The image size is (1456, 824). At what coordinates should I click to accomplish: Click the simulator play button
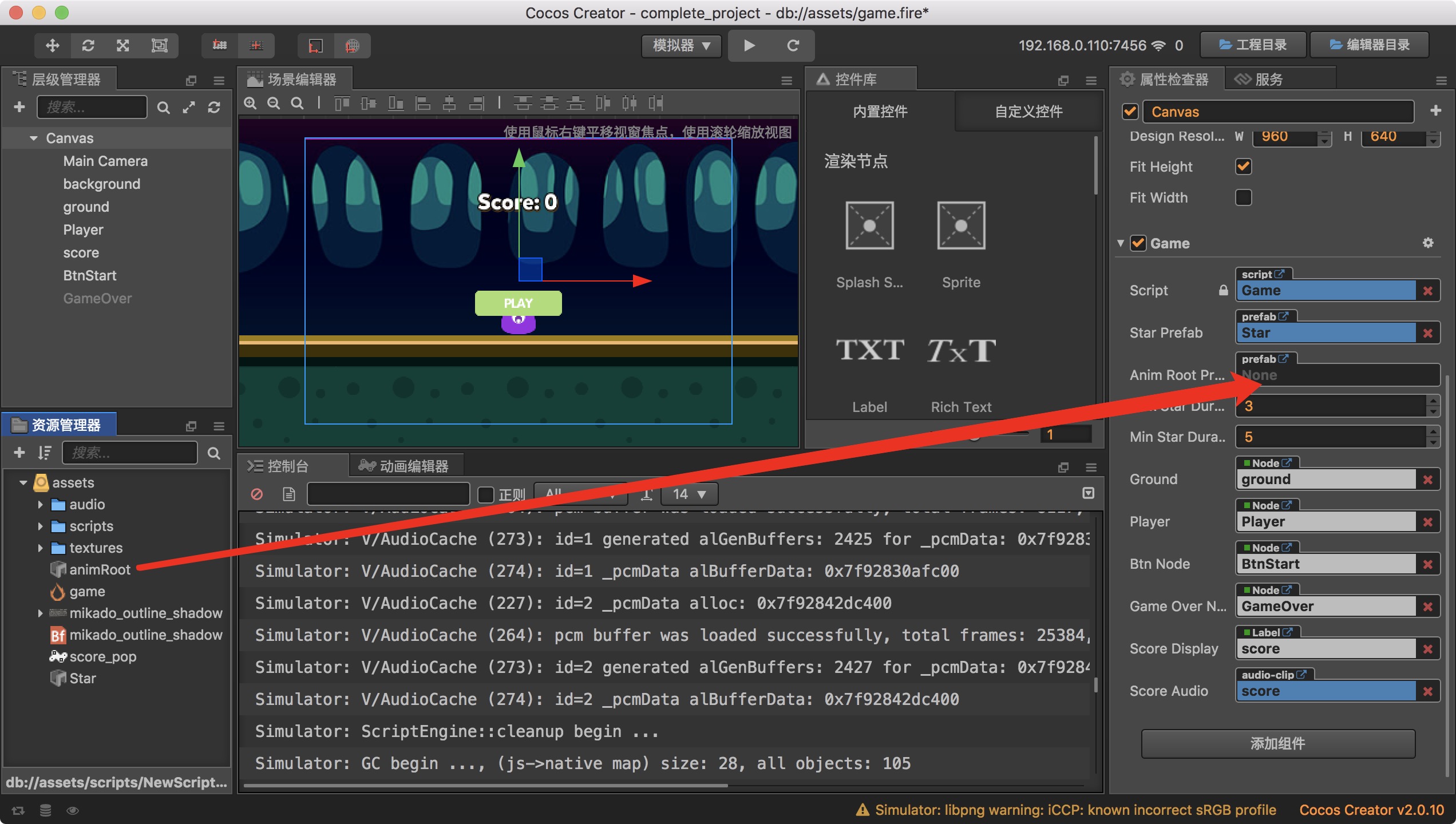coord(749,45)
